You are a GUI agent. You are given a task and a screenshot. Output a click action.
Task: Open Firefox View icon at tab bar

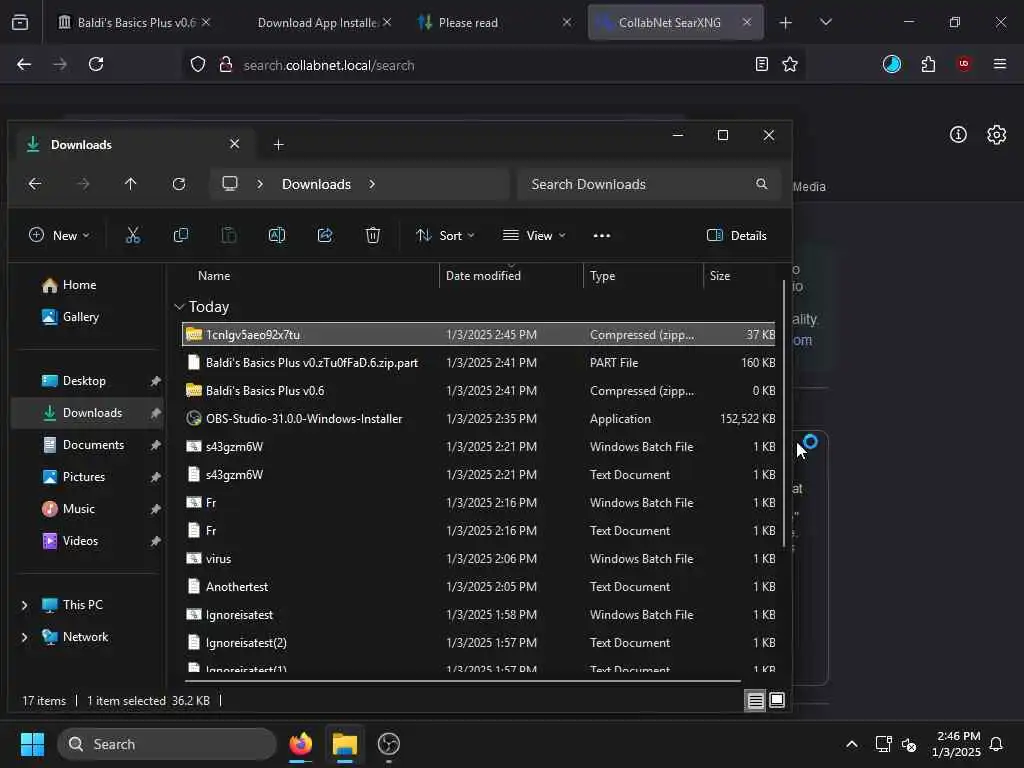[20, 22]
